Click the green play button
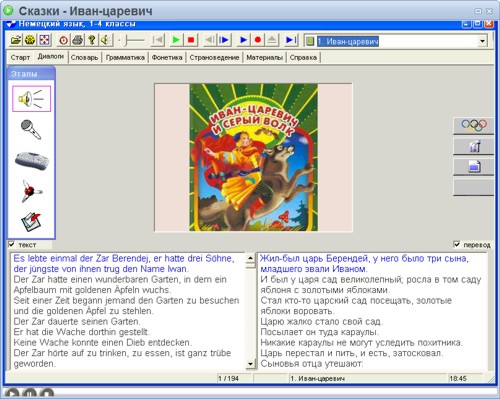This screenshot has width=500, height=399. 176,40
